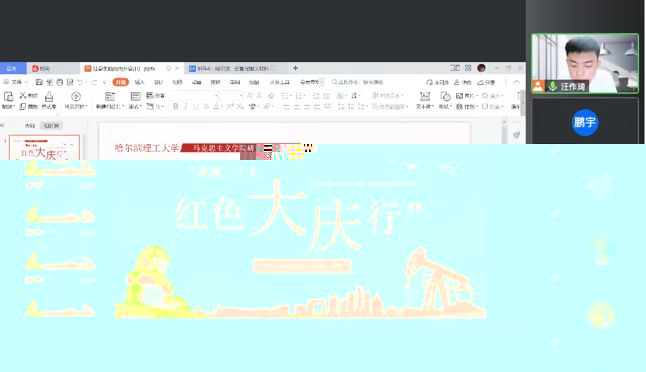Click the 分享 Share button
This screenshot has height=372, width=646.
point(486,82)
